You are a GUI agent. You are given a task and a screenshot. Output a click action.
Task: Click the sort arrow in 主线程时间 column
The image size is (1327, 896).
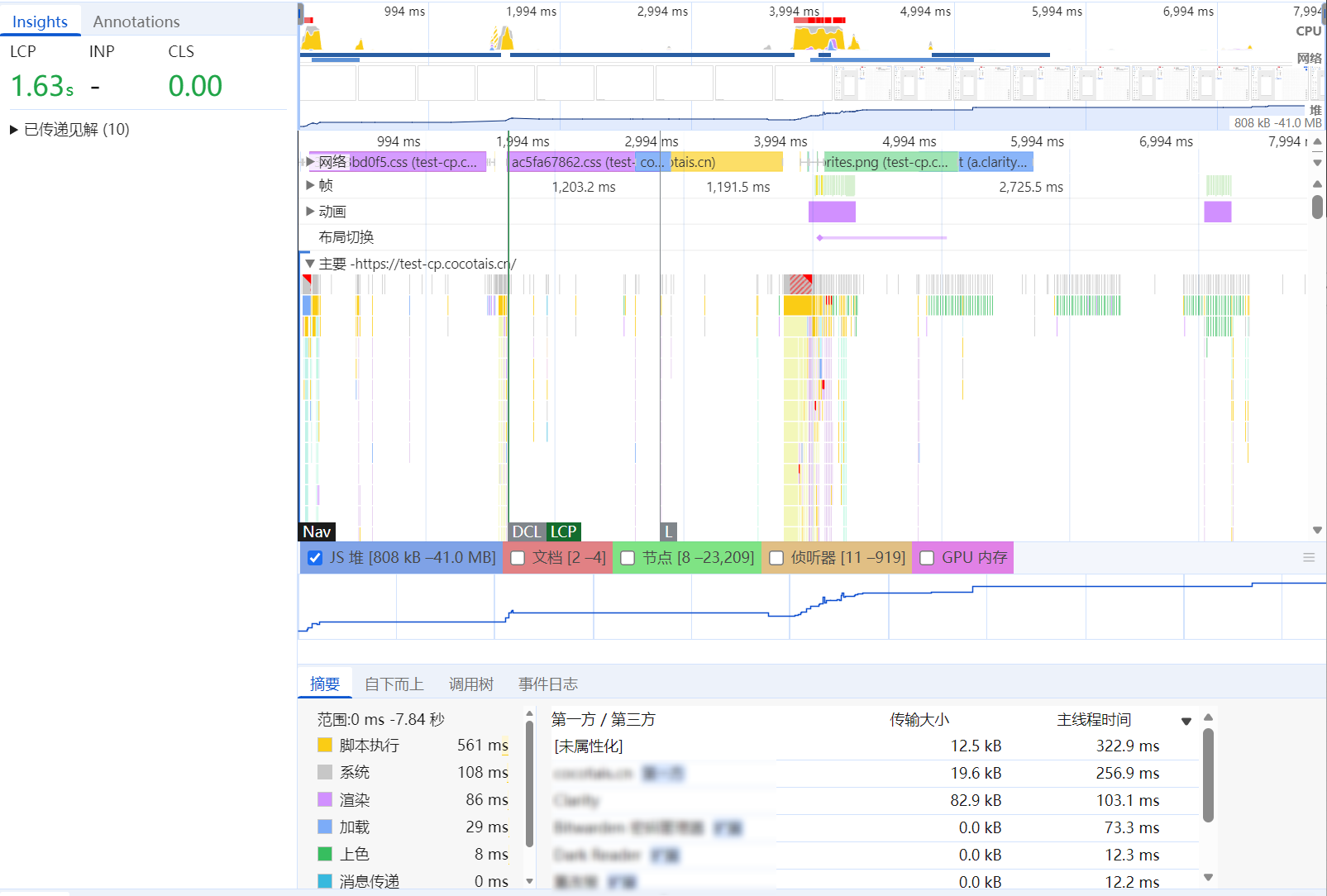point(1186,722)
